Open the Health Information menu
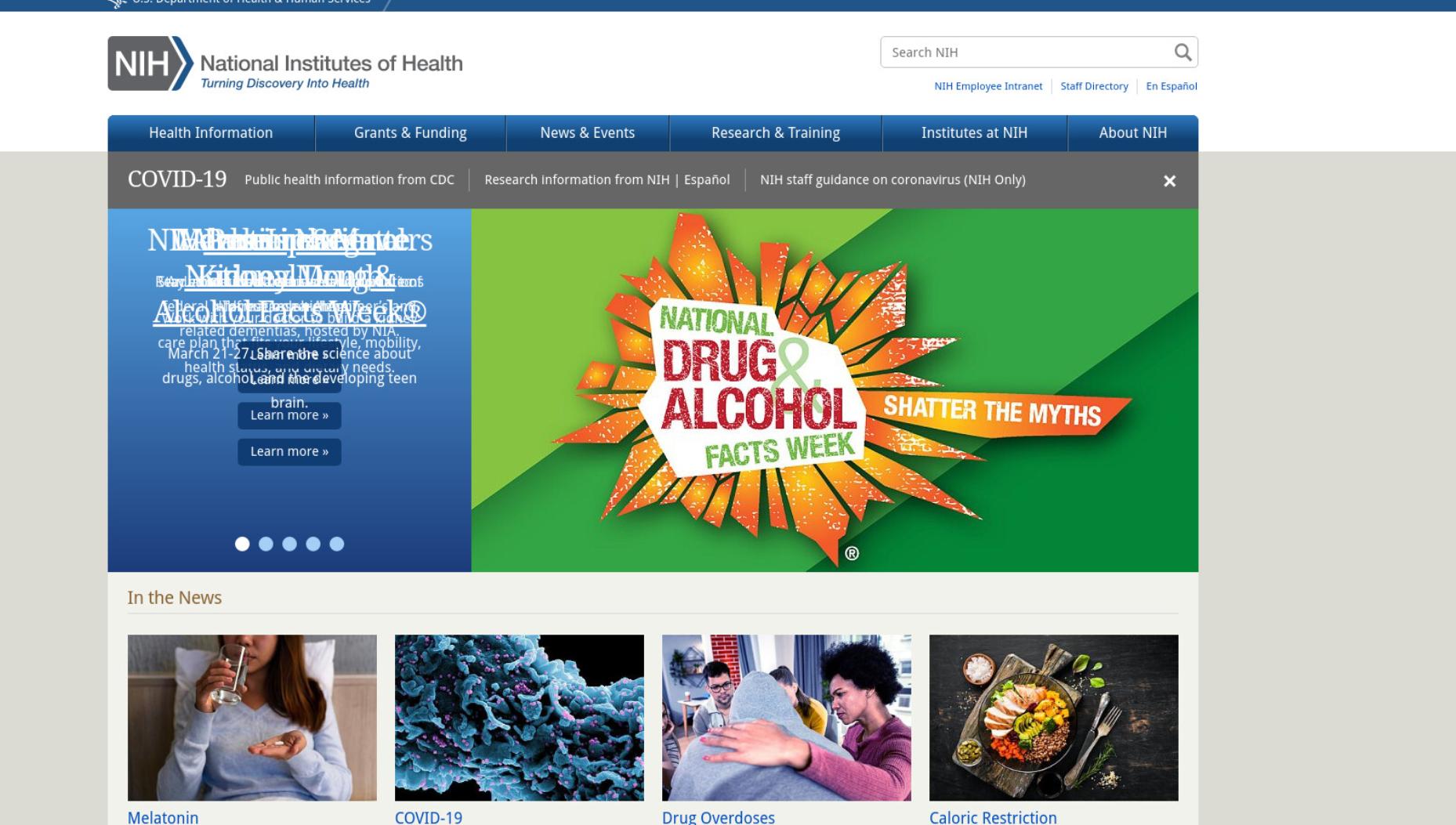1456x825 pixels. tap(211, 133)
